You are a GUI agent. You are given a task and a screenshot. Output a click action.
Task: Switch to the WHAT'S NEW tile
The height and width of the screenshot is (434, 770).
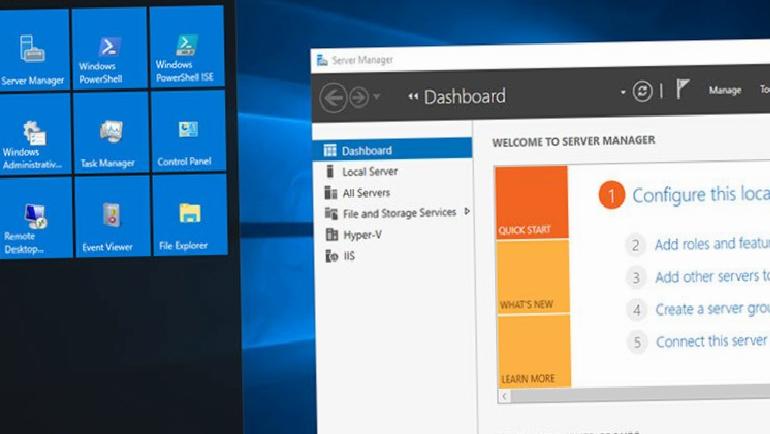533,276
